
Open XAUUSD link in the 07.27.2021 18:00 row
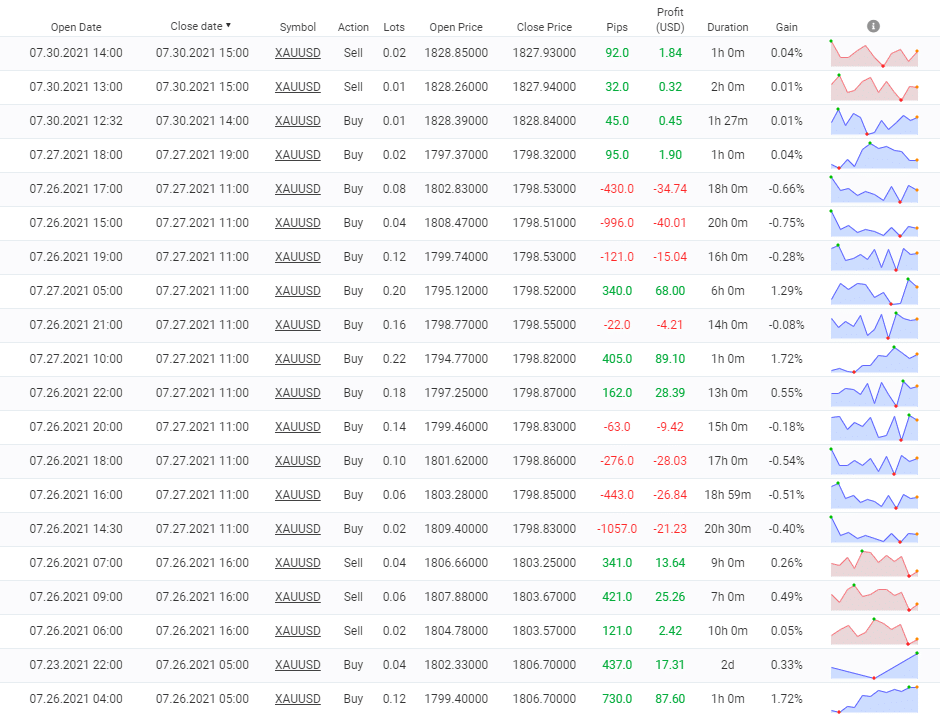point(297,155)
